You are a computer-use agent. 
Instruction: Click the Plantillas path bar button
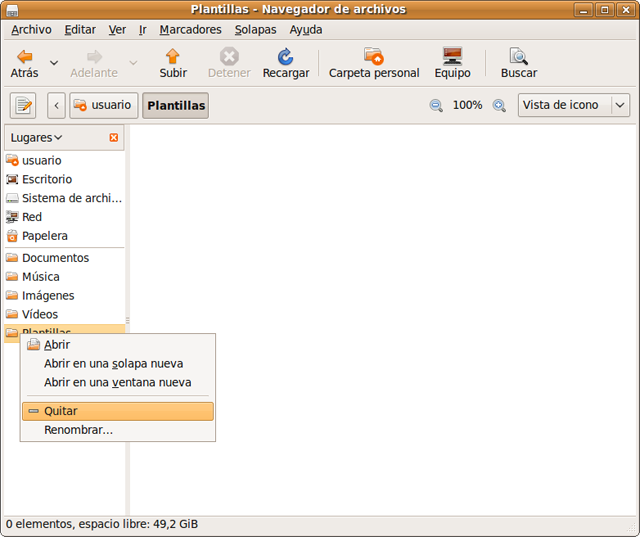pyautogui.click(x=176, y=105)
